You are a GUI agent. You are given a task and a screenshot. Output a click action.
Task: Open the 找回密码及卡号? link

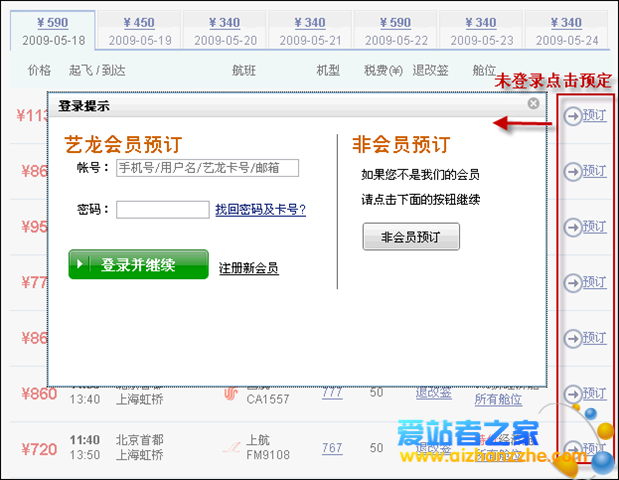(261, 209)
